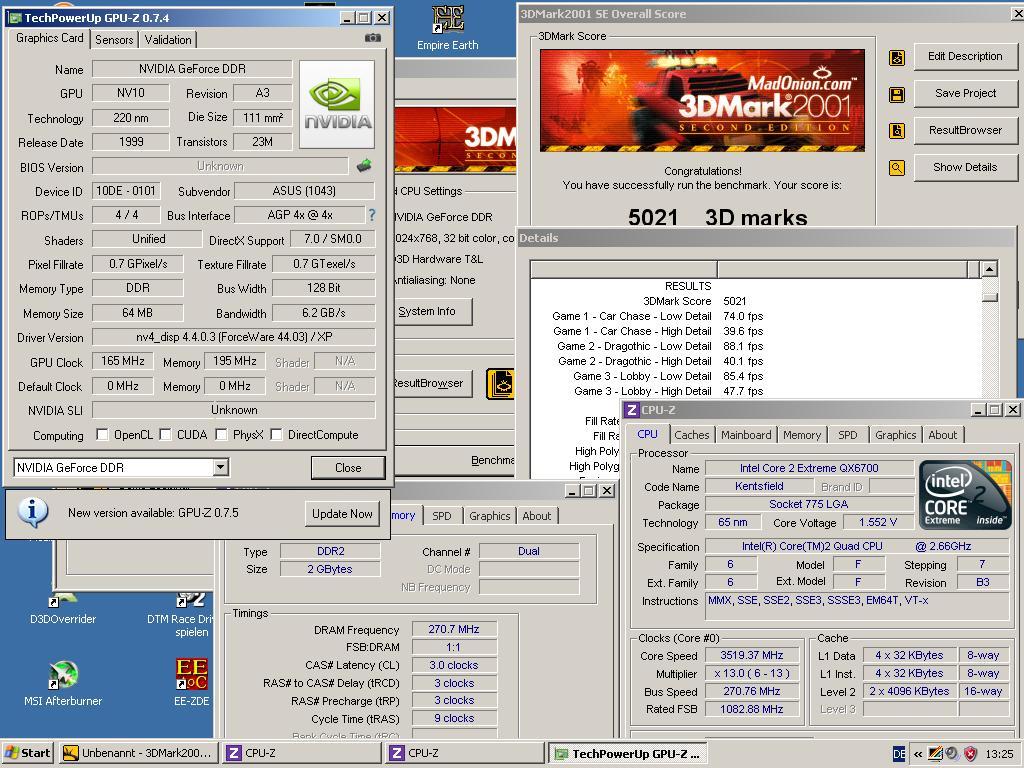The width and height of the screenshot is (1024, 768).
Task: Enable the OpenCL checkbox
Action: (102, 434)
